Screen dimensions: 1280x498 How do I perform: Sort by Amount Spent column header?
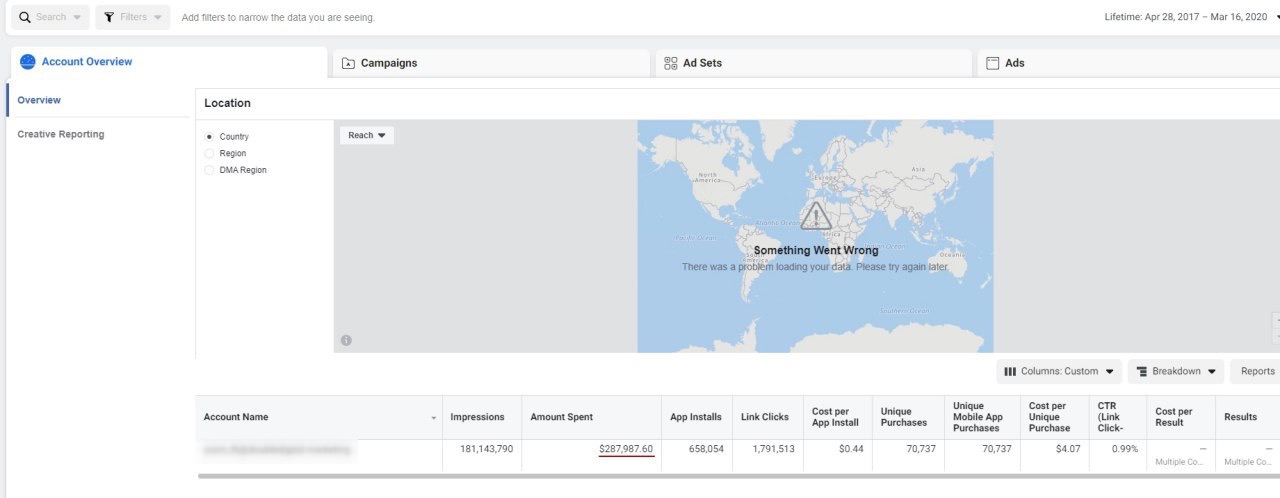(x=561, y=417)
